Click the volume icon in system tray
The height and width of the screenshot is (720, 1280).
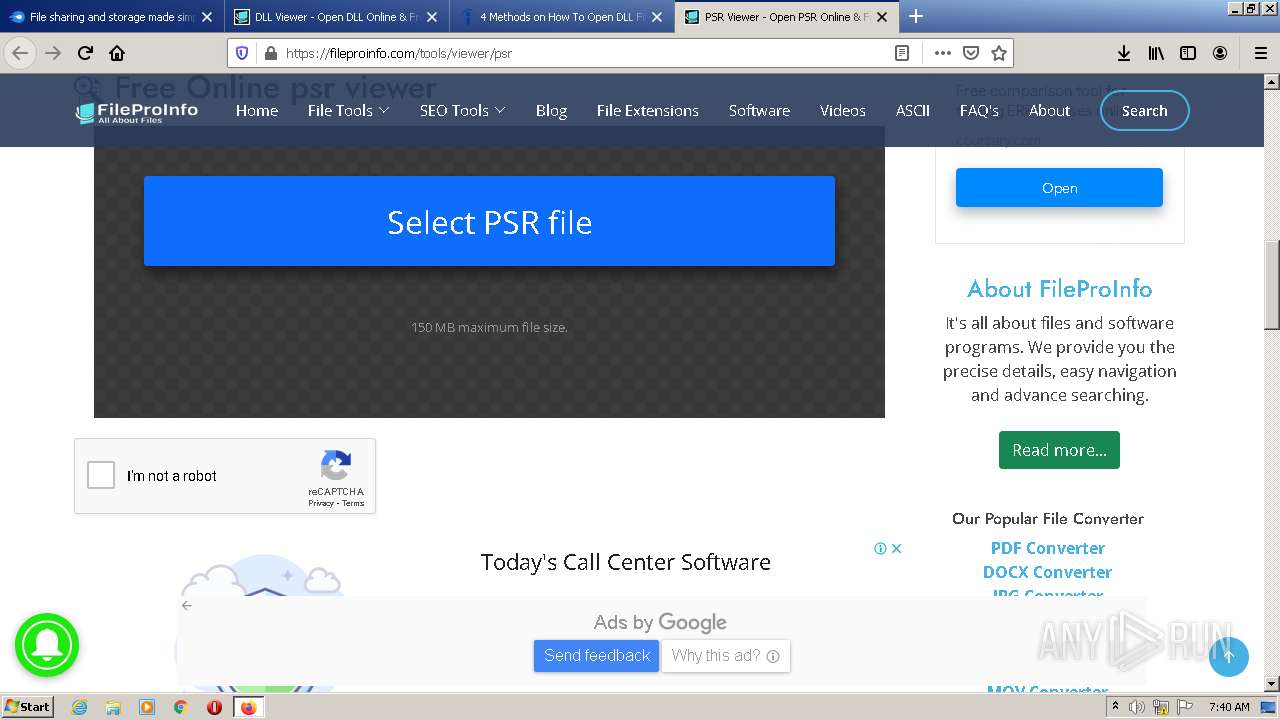tap(1137, 707)
